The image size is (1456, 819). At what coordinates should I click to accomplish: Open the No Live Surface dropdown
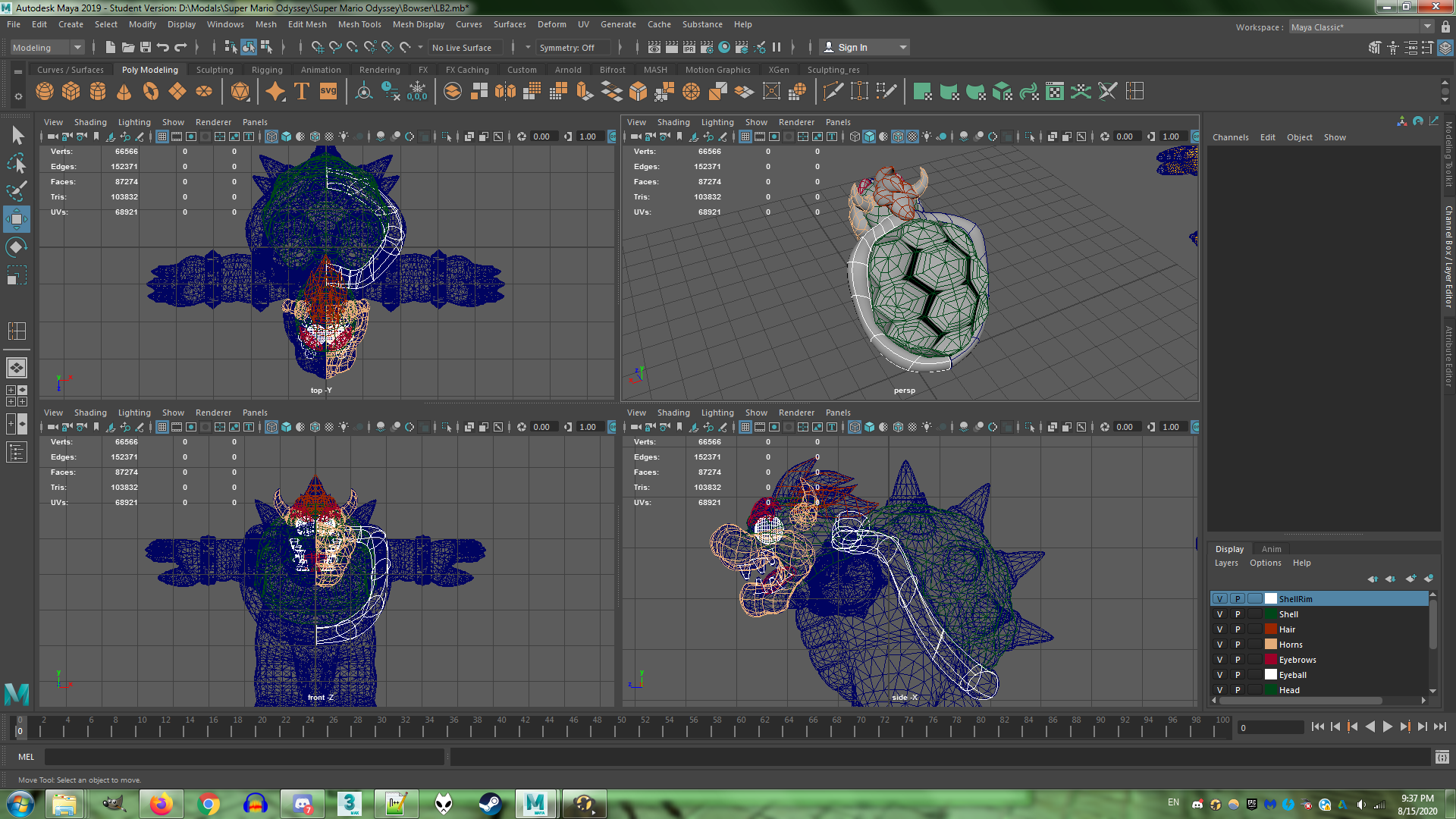466,48
